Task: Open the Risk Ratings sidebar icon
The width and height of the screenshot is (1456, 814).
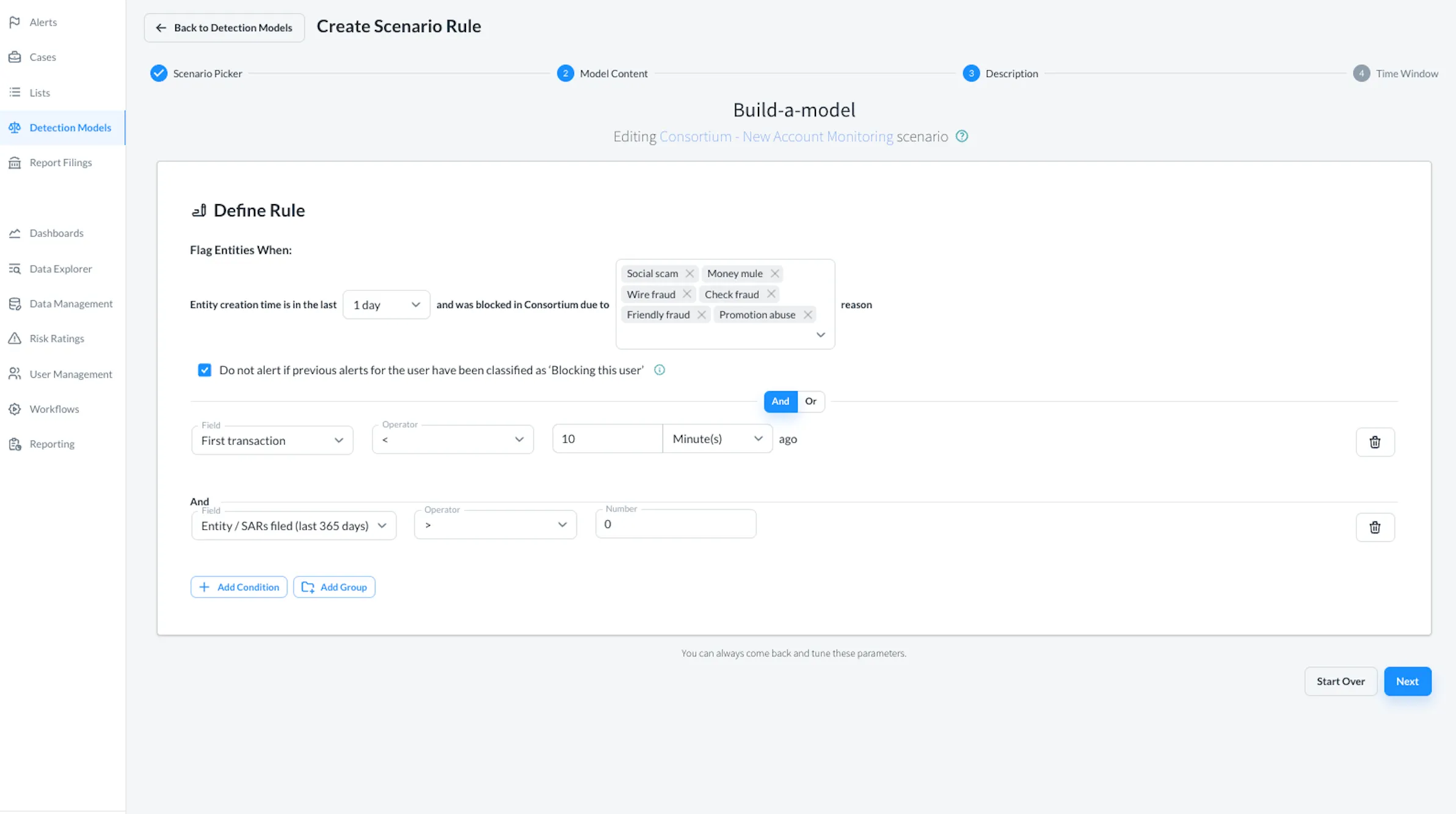Action: (x=15, y=338)
